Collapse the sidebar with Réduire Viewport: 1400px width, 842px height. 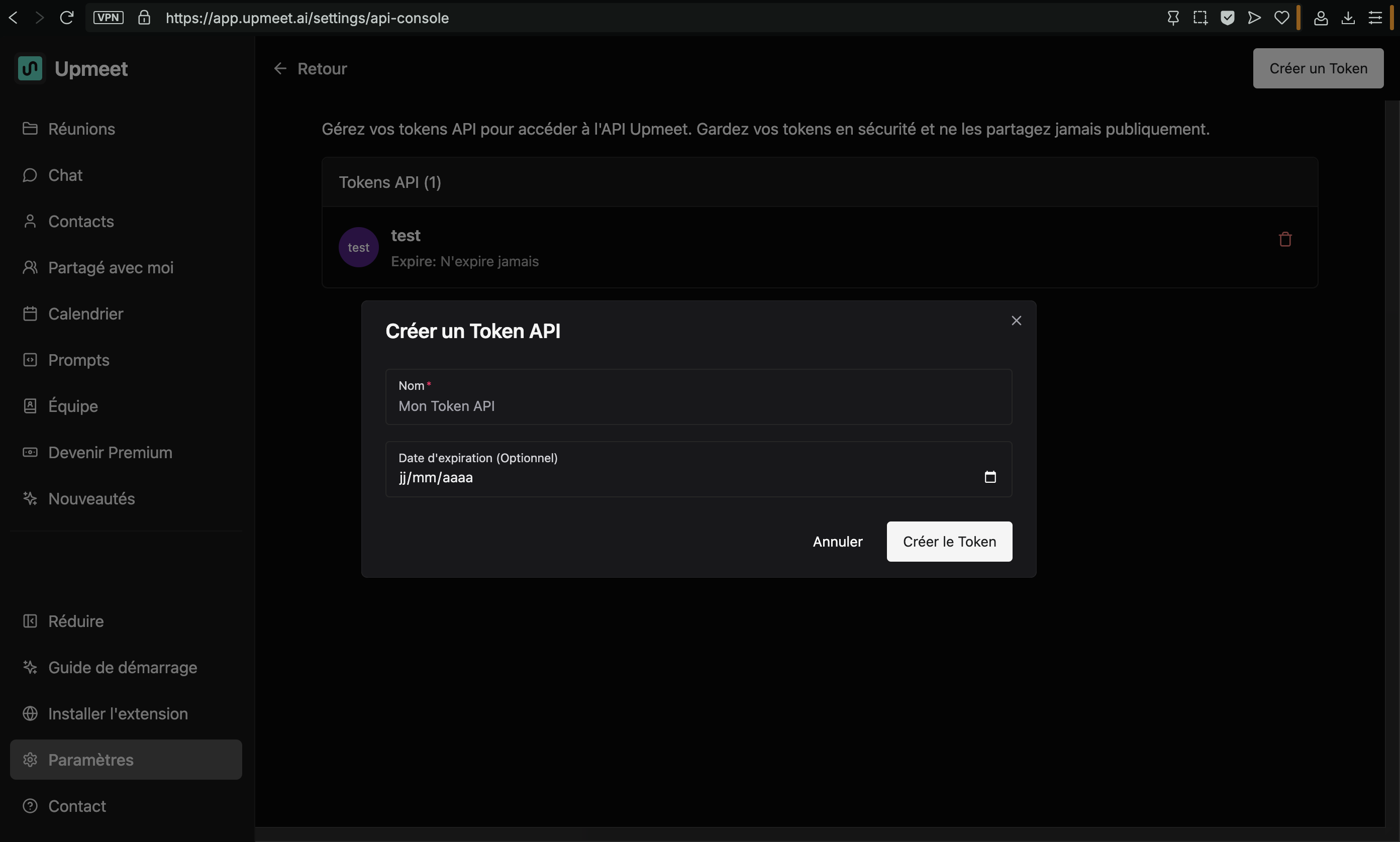(126, 621)
